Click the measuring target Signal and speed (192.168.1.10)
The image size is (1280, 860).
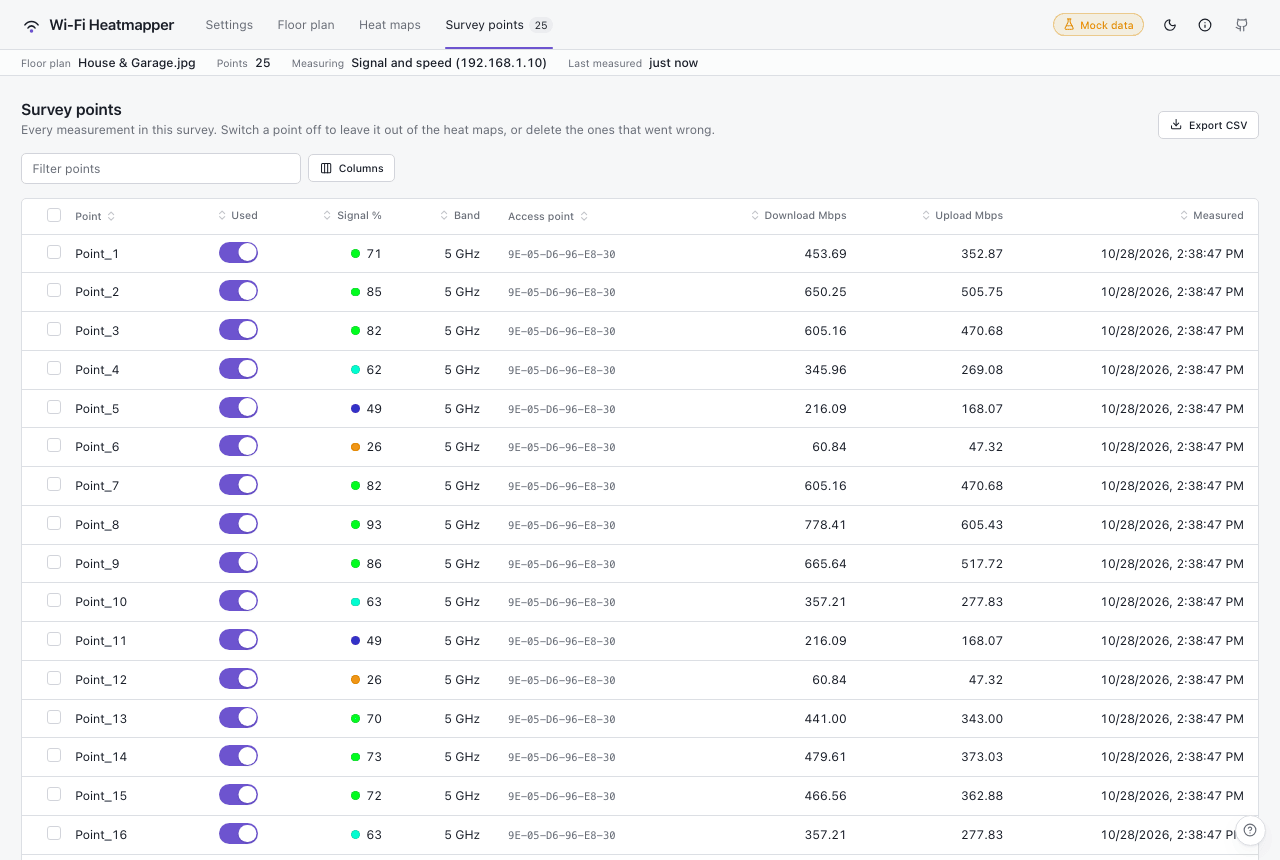click(x=449, y=63)
